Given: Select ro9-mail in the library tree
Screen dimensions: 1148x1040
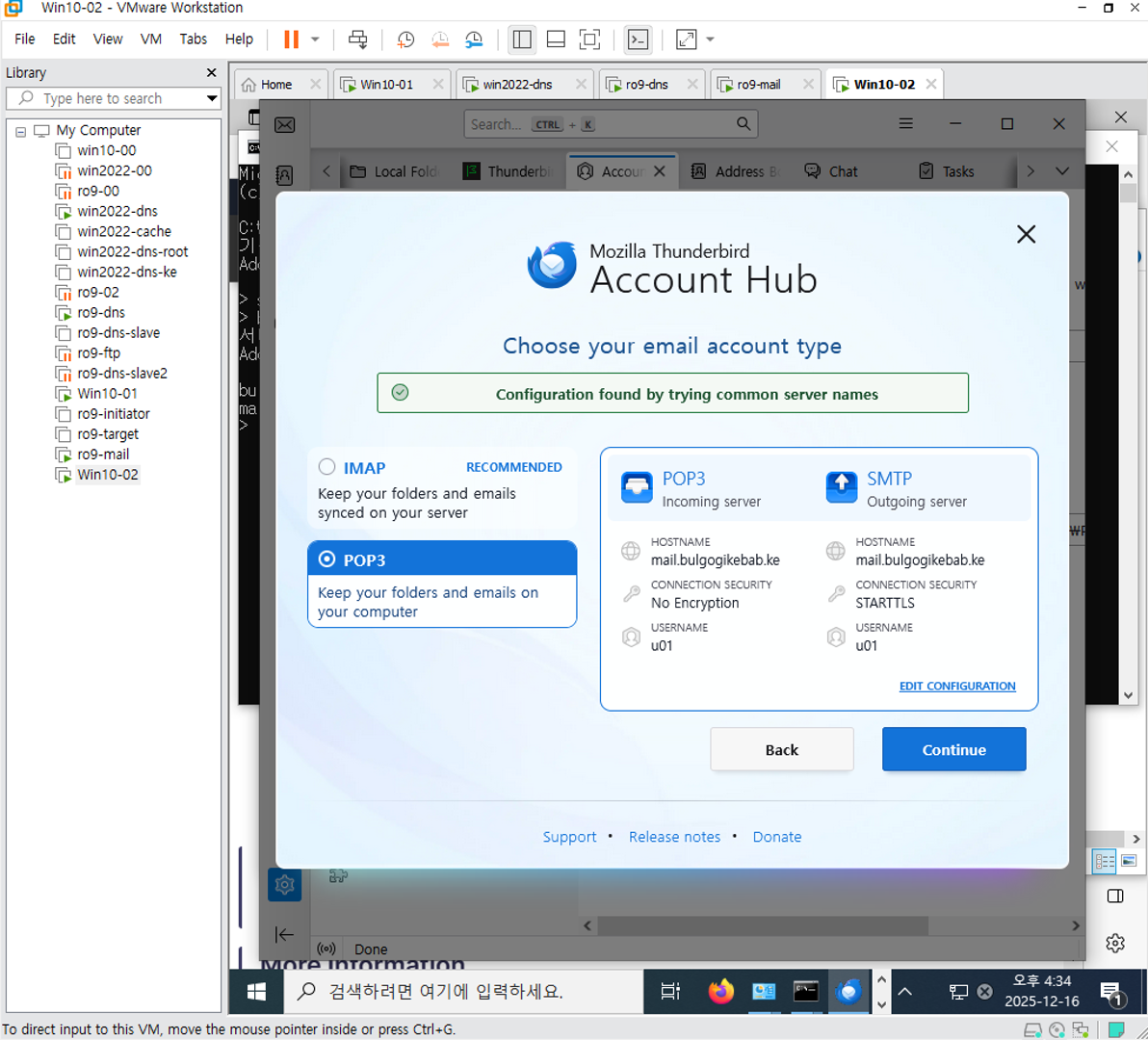Looking at the screenshot, I should pos(102,454).
